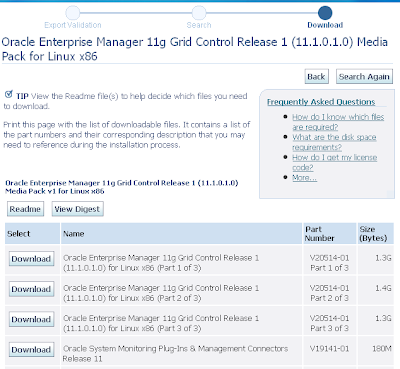Click the page title Media Pack for Linux x86
400x369 pixels.
point(195,49)
